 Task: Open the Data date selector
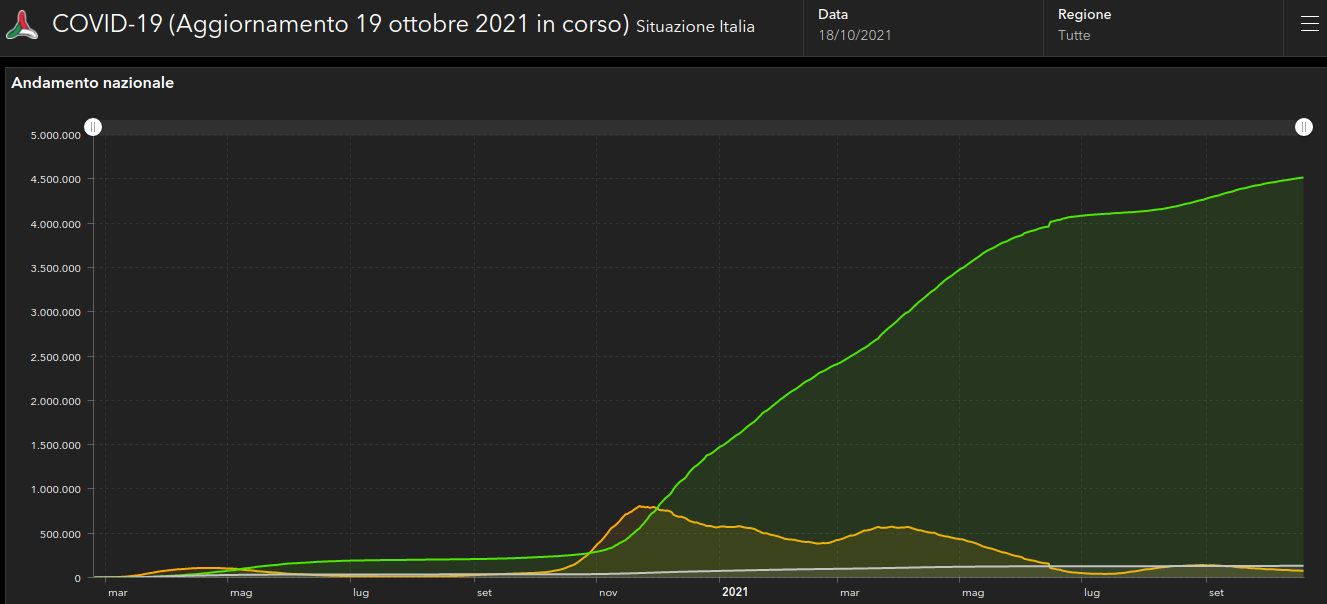[x=924, y=26]
